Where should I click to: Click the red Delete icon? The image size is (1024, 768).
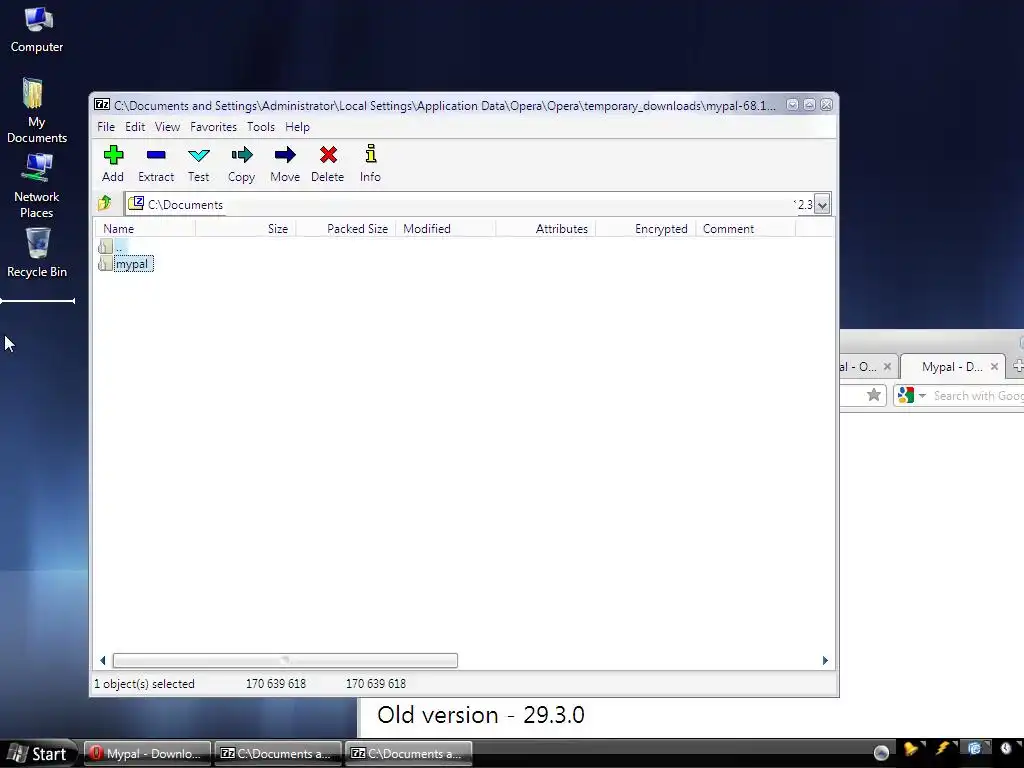click(x=328, y=155)
